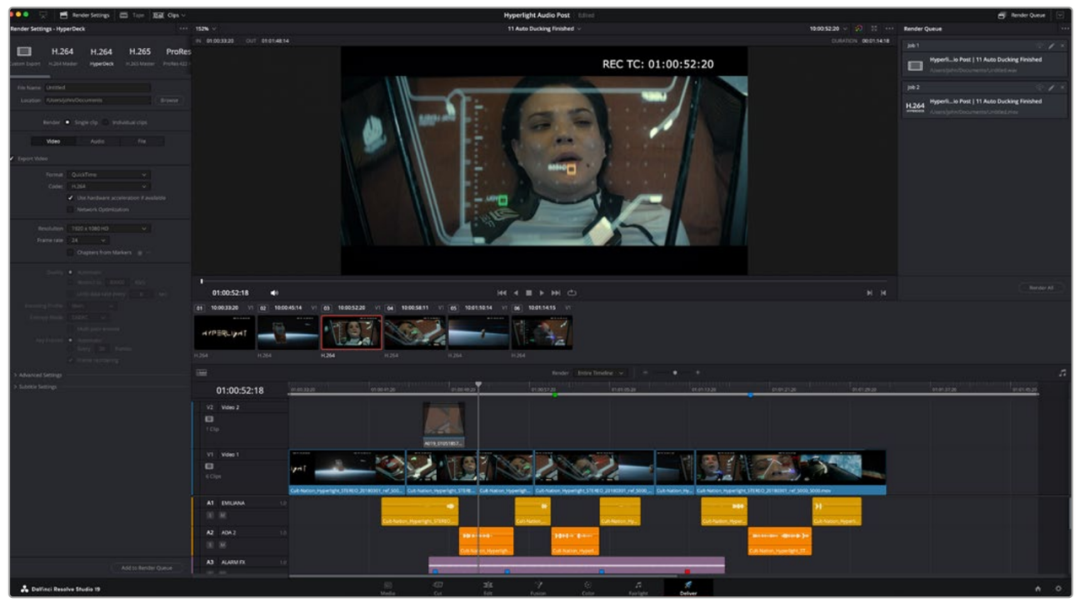Click the mark out point icon
The height and width of the screenshot is (603, 1080).
click(883, 293)
